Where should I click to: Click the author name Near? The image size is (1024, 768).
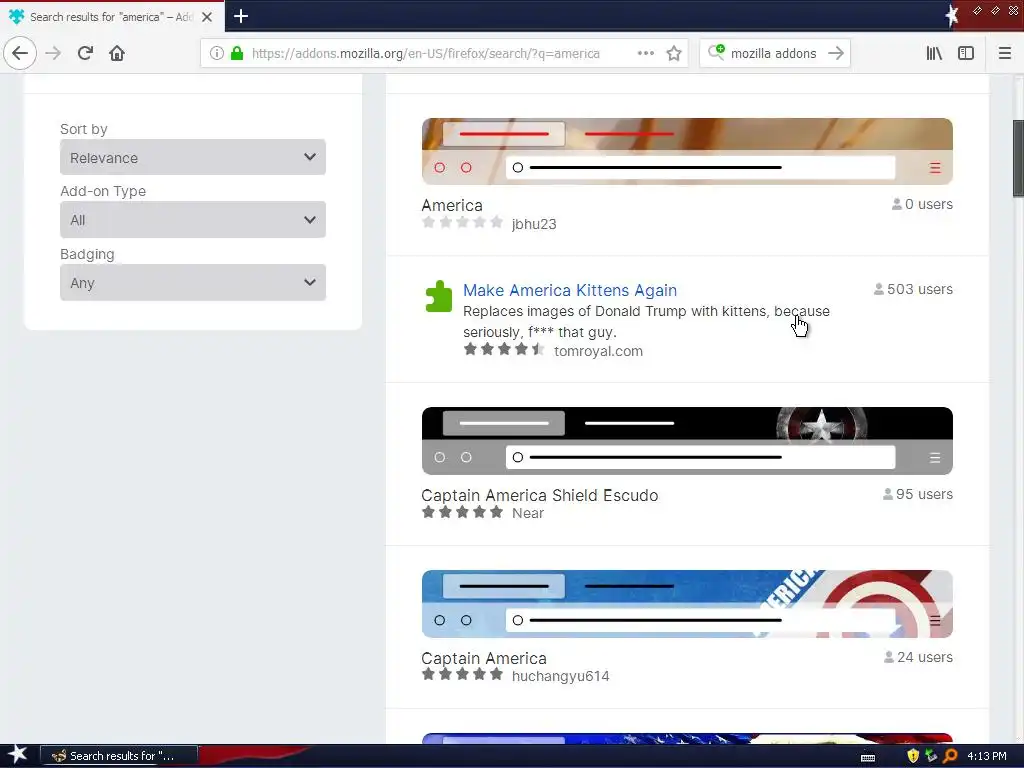pyautogui.click(x=528, y=513)
